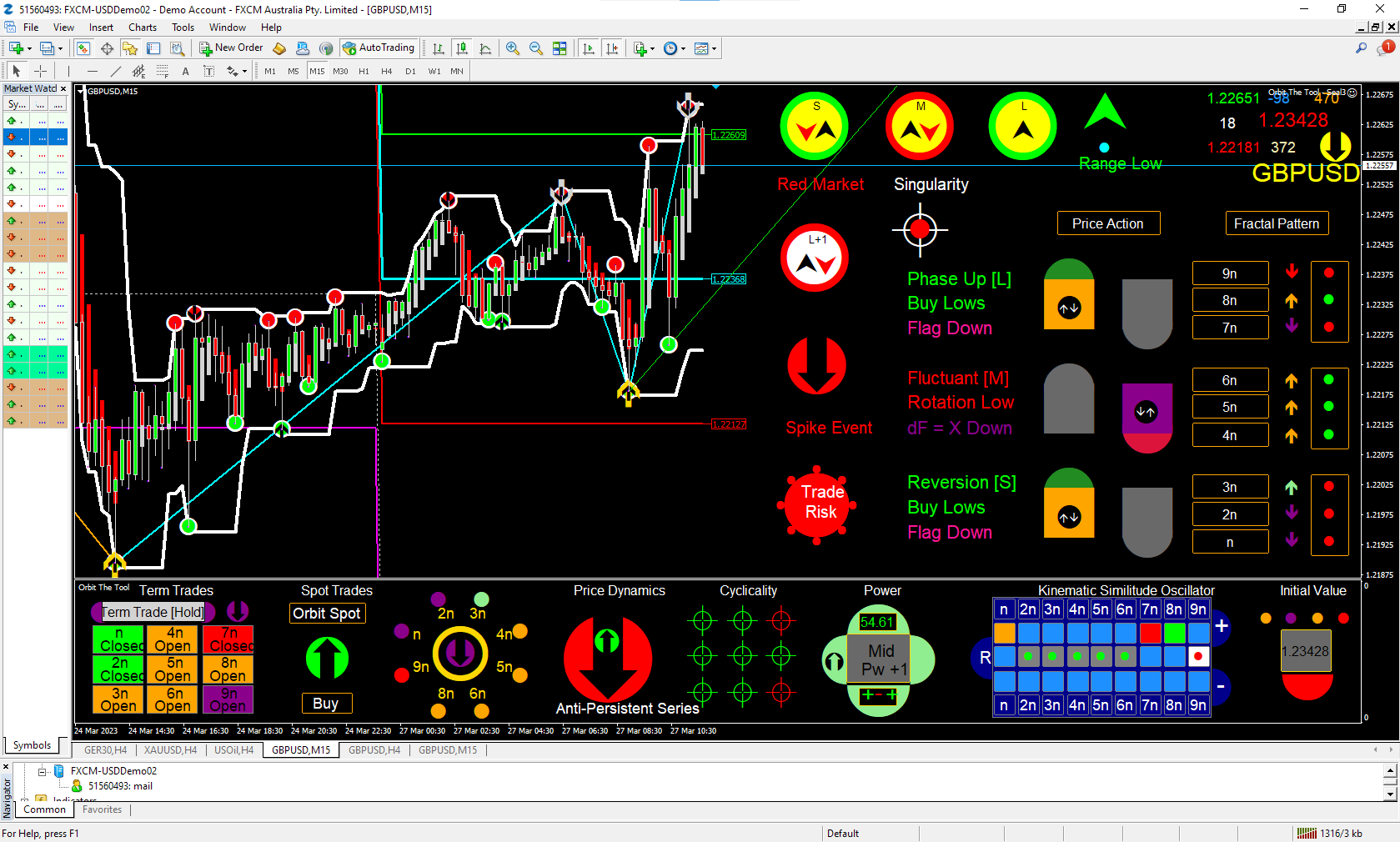Expand the Profiles dropdown arrow
The image size is (1400, 842).
tap(60, 48)
